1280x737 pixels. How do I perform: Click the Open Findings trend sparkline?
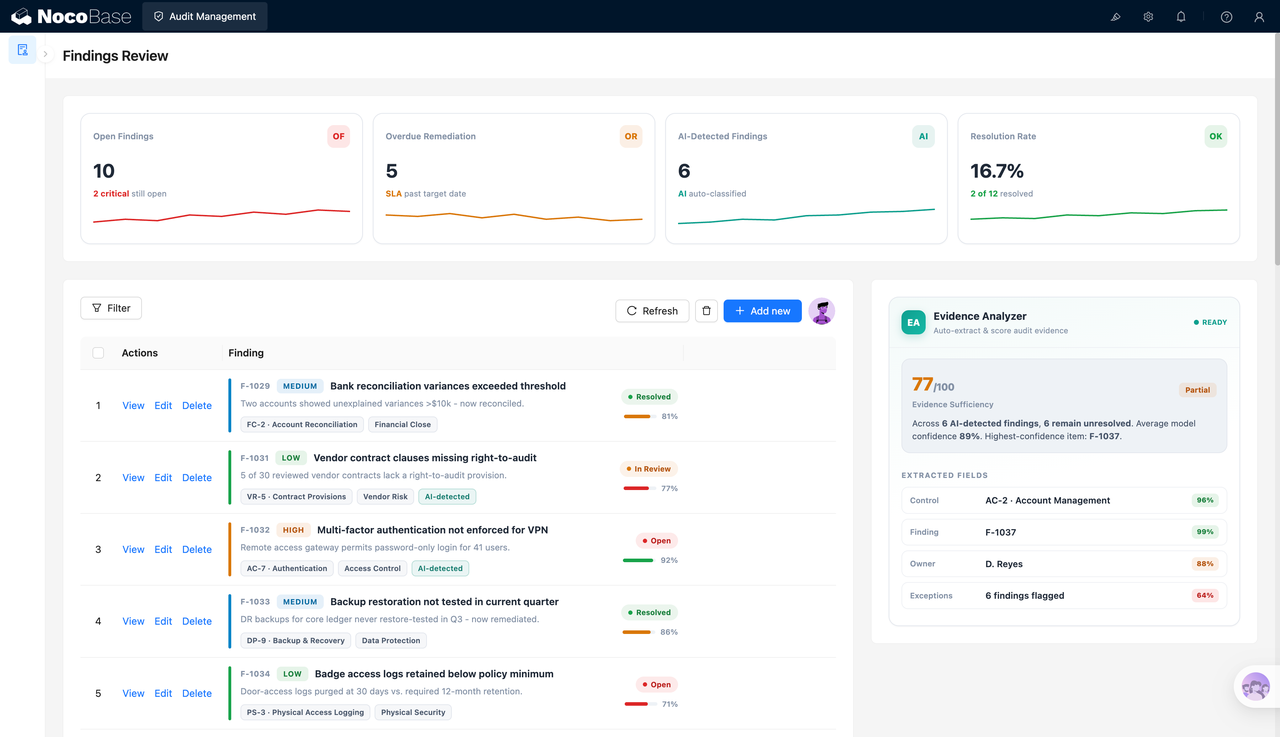(x=221, y=215)
